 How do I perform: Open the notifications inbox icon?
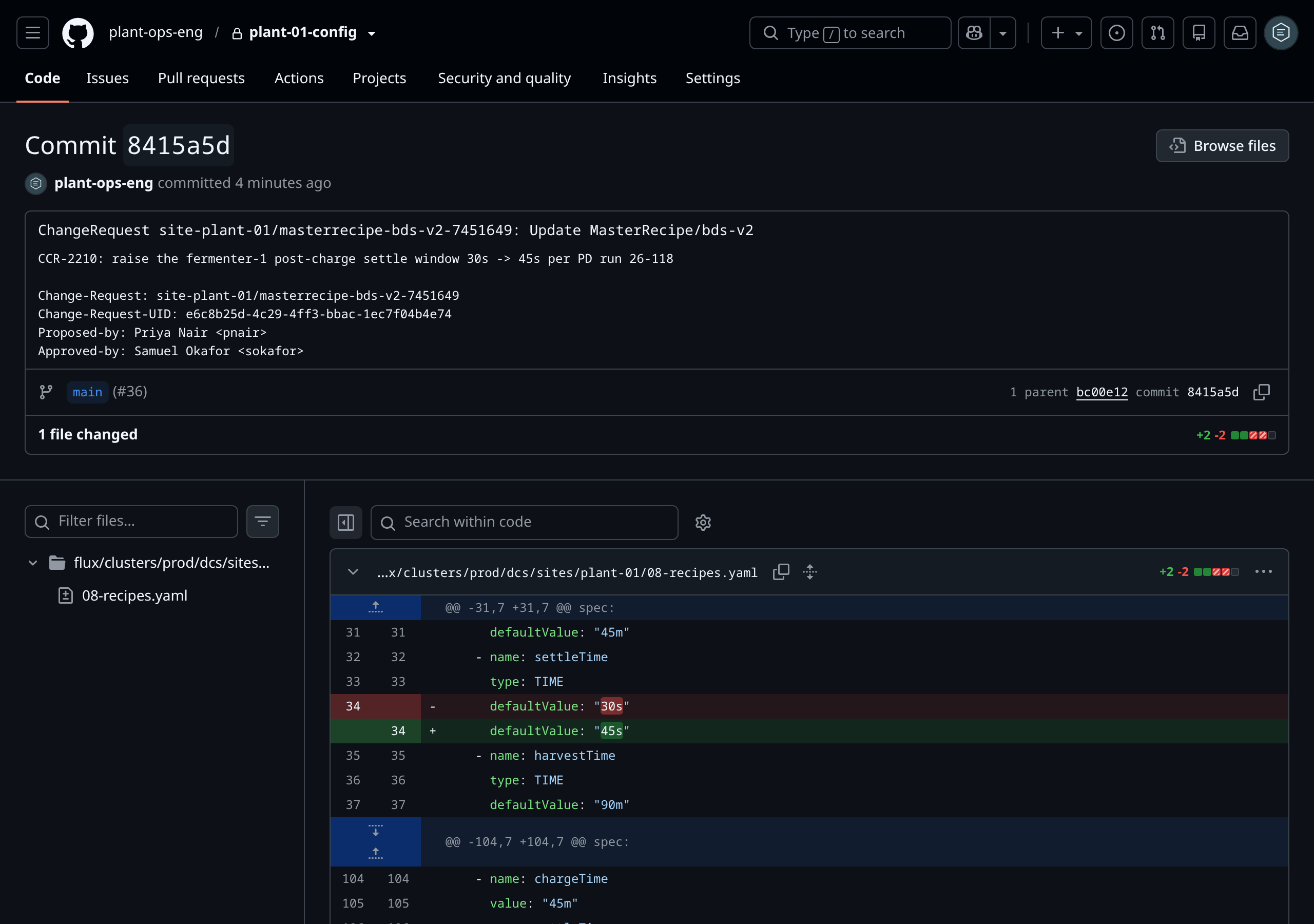coord(1240,33)
